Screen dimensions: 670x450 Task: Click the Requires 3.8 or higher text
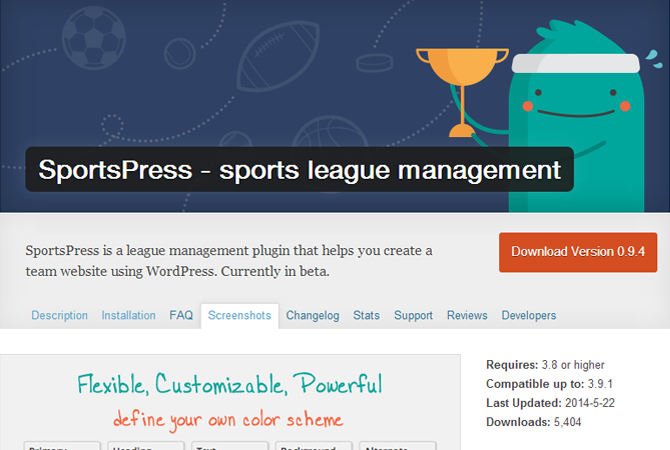545,365
